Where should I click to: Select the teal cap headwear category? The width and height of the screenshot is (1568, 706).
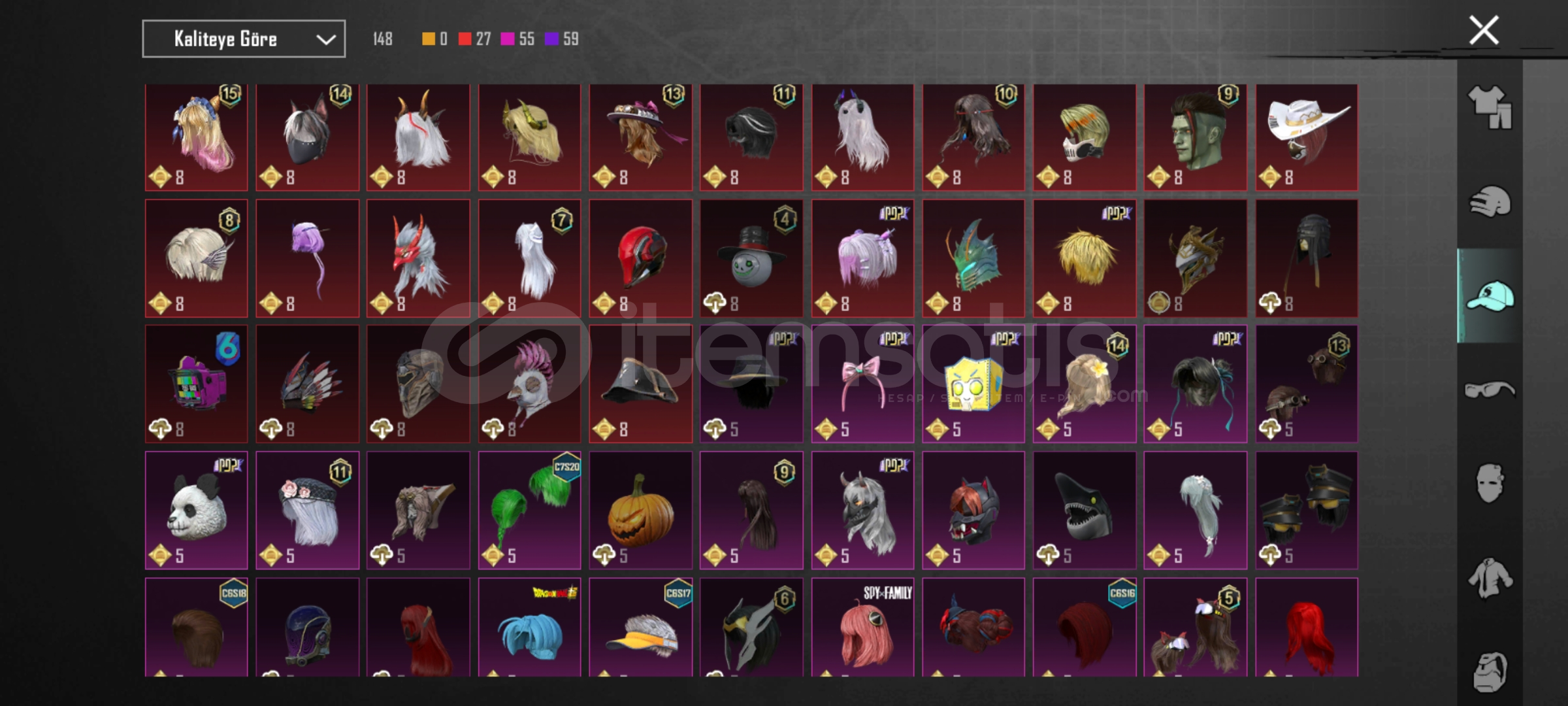1490,296
